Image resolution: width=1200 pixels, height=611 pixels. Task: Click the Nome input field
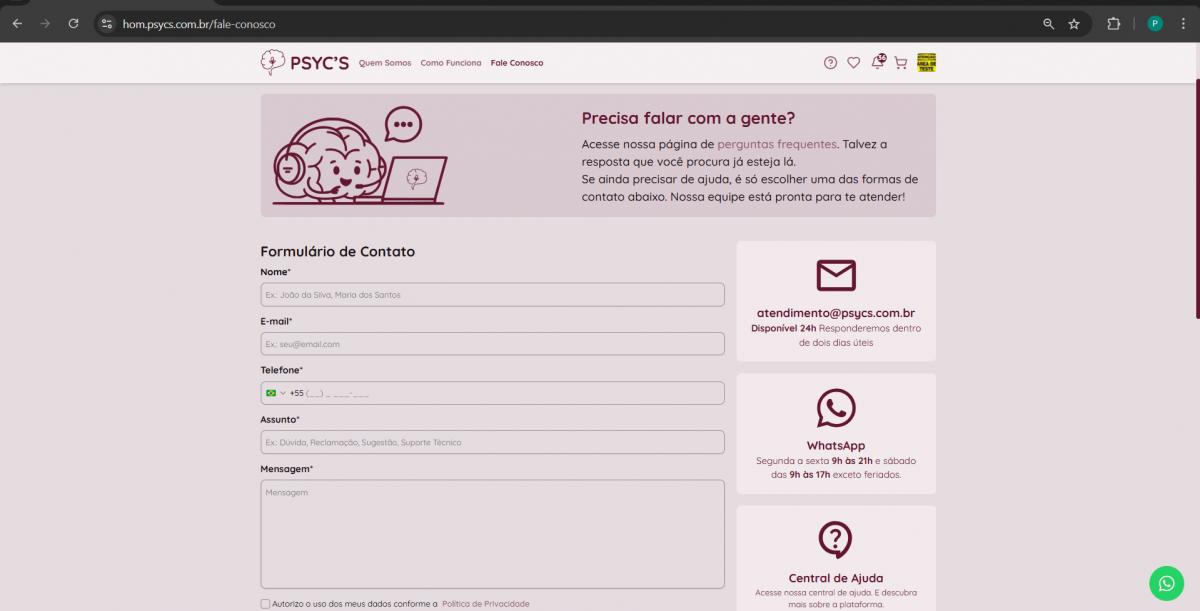pyautogui.click(x=492, y=295)
